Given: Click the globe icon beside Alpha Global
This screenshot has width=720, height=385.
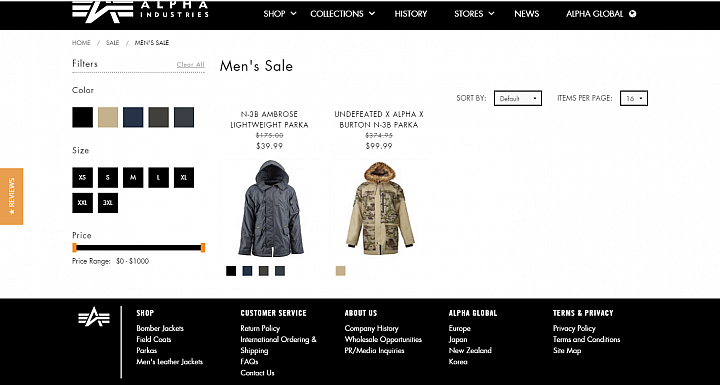Looking at the screenshot, I should [x=633, y=14].
